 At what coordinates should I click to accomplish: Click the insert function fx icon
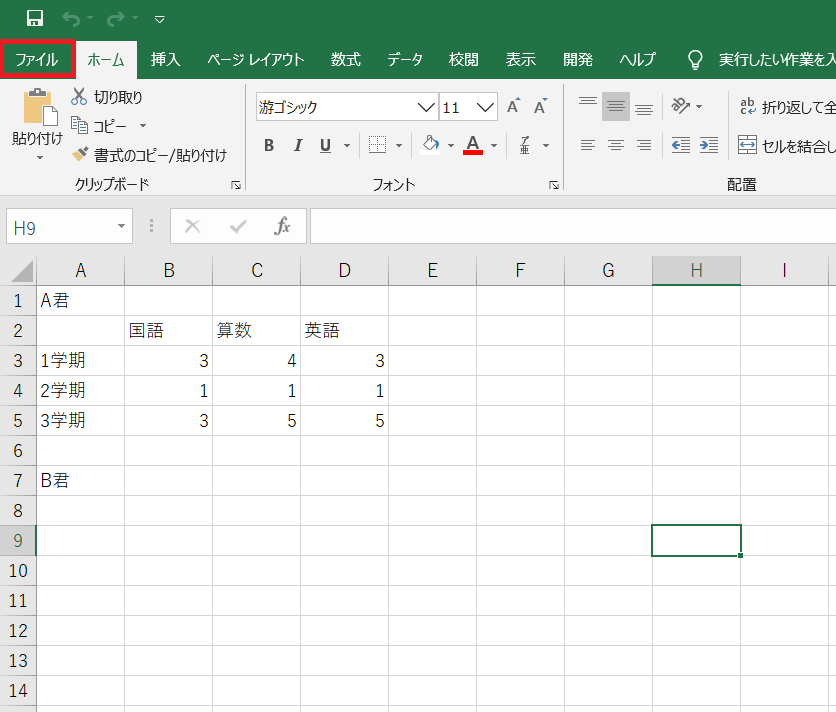[x=283, y=227]
